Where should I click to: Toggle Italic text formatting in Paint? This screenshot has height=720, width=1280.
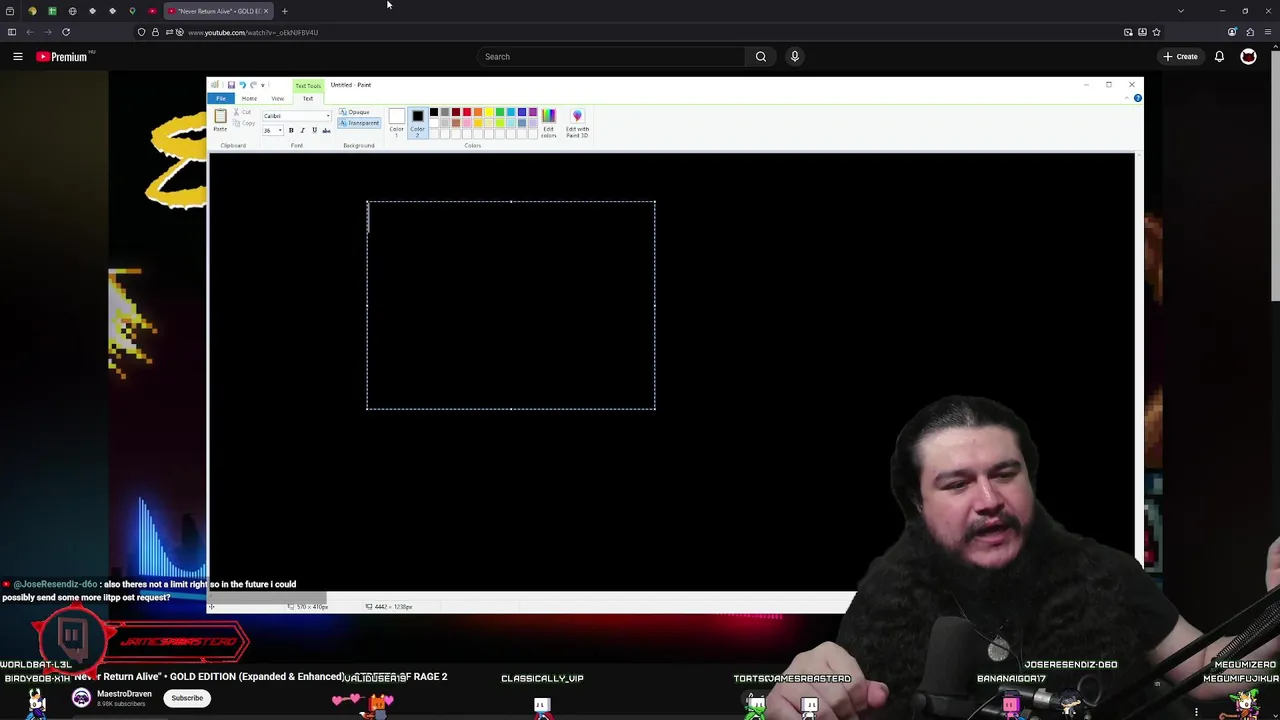[x=303, y=131]
